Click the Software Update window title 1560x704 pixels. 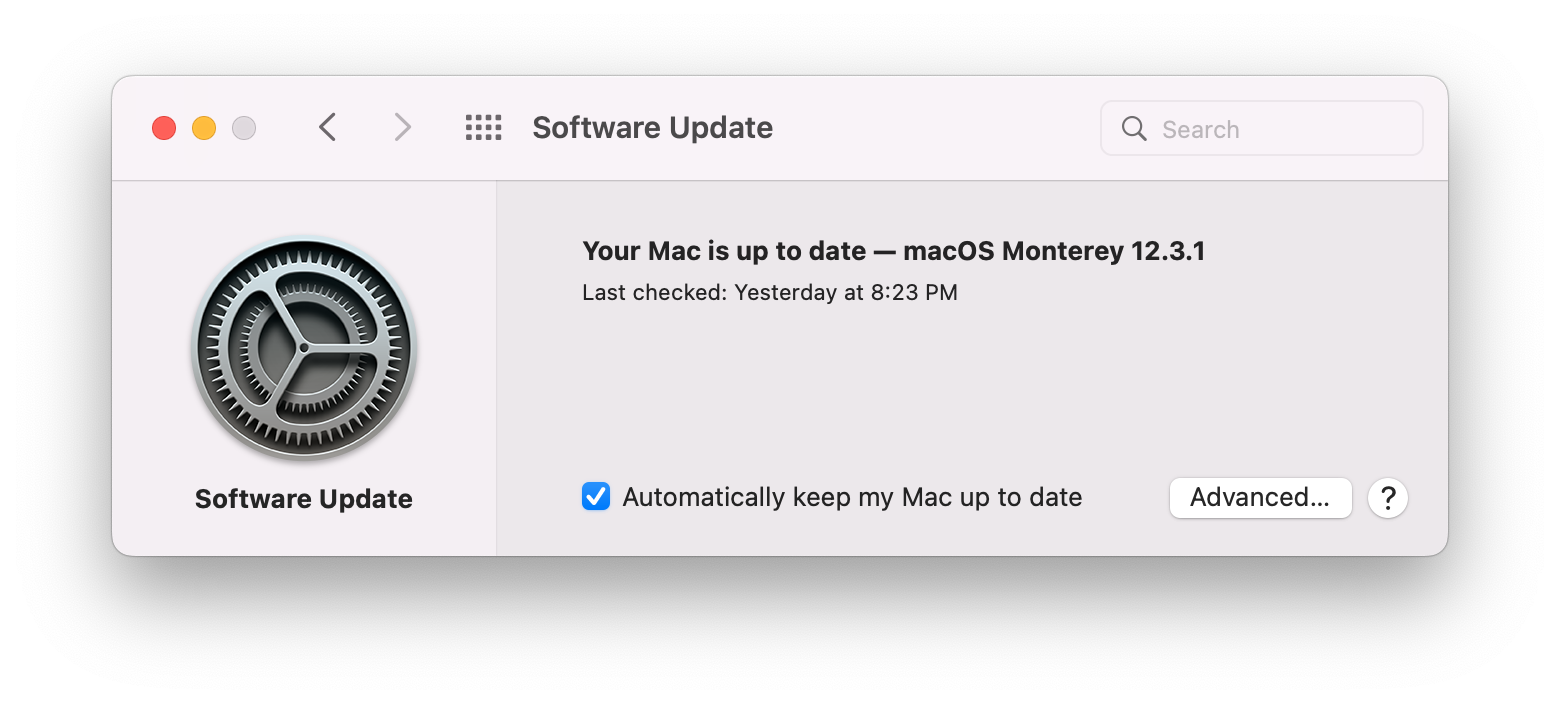pos(652,127)
